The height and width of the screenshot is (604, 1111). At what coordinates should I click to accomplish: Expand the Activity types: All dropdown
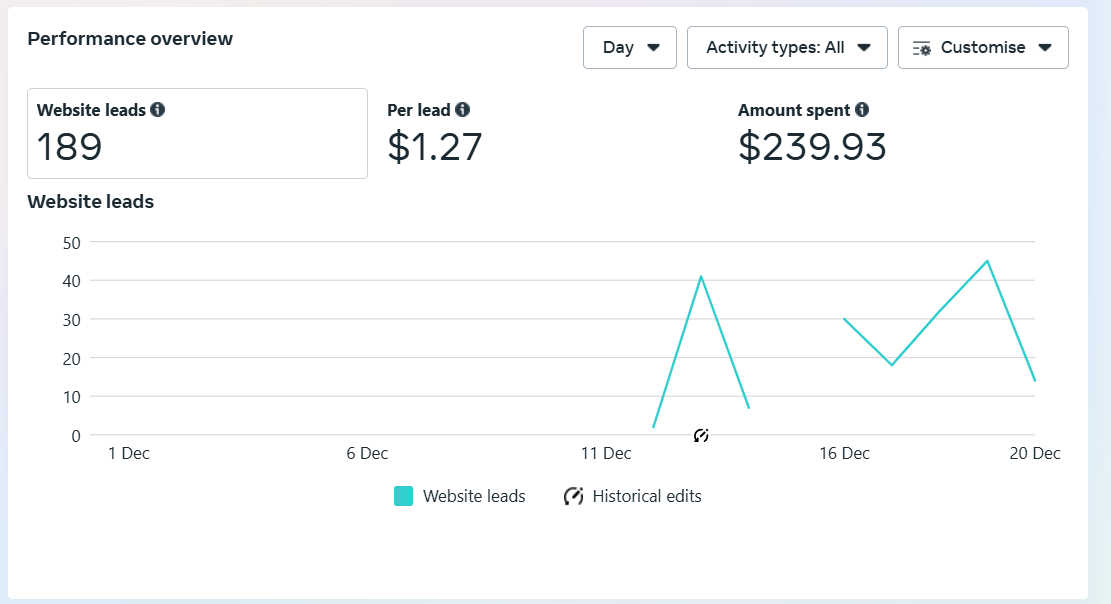click(x=787, y=47)
